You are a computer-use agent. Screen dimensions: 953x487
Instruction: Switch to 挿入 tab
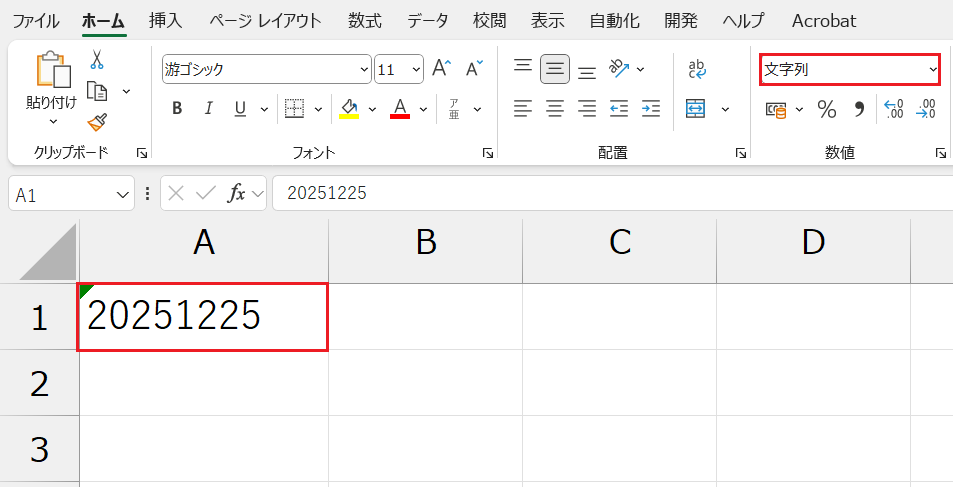point(165,21)
